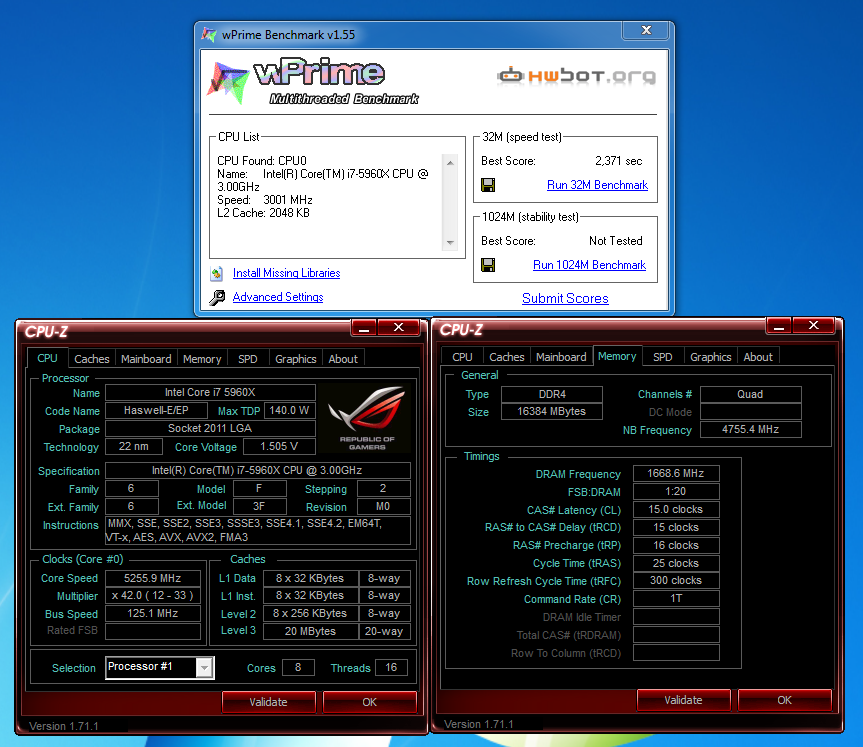This screenshot has height=747, width=863.
Task: Minimize the left CPU-Z window
Action: tap(364, 328)
